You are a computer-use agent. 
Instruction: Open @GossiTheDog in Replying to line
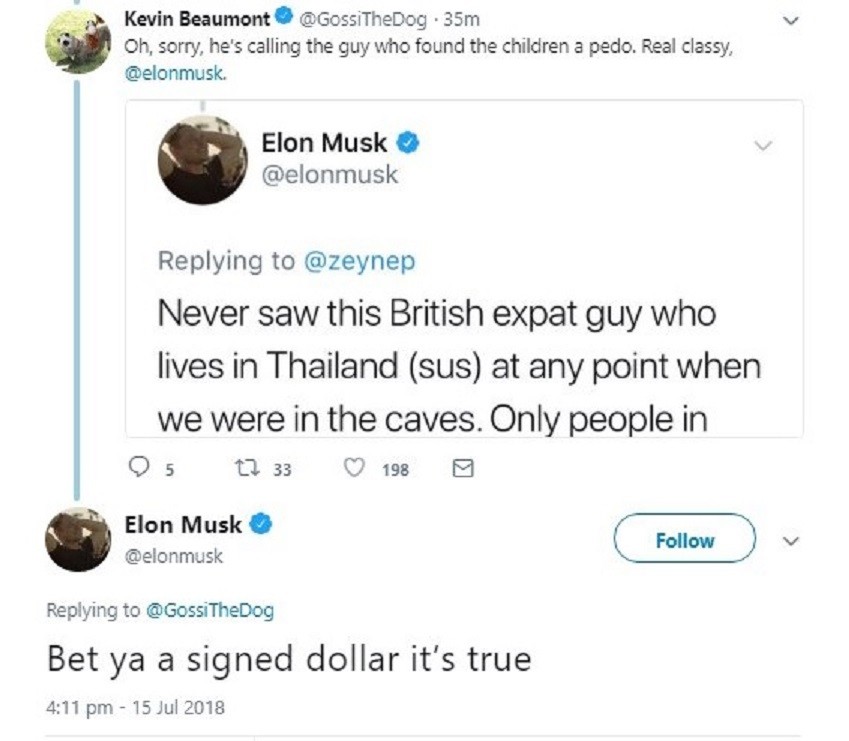coord(210,610)
